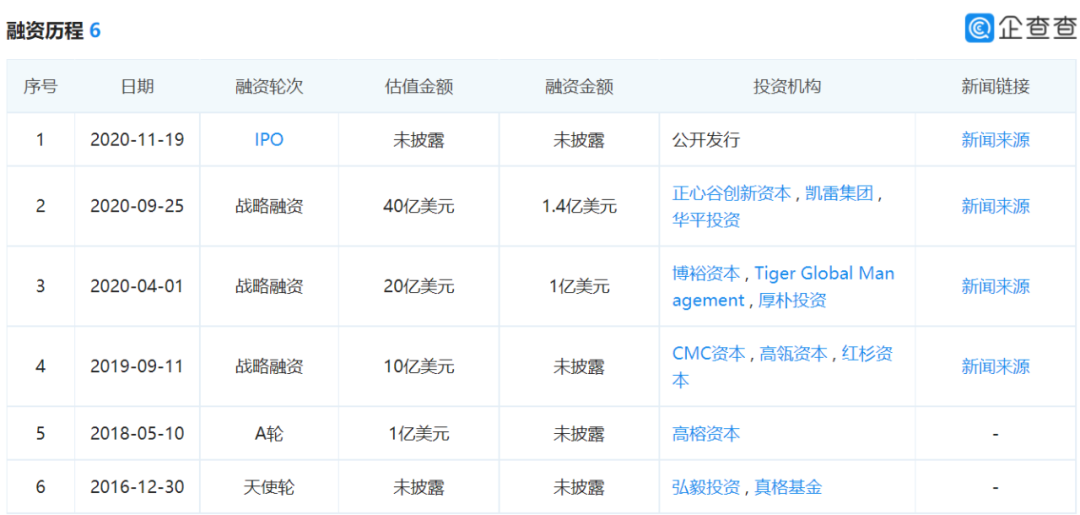Viewport: 1080px width, 515px height.
Task: Click the 投资机构 column header
Action: tap(787, 87)
